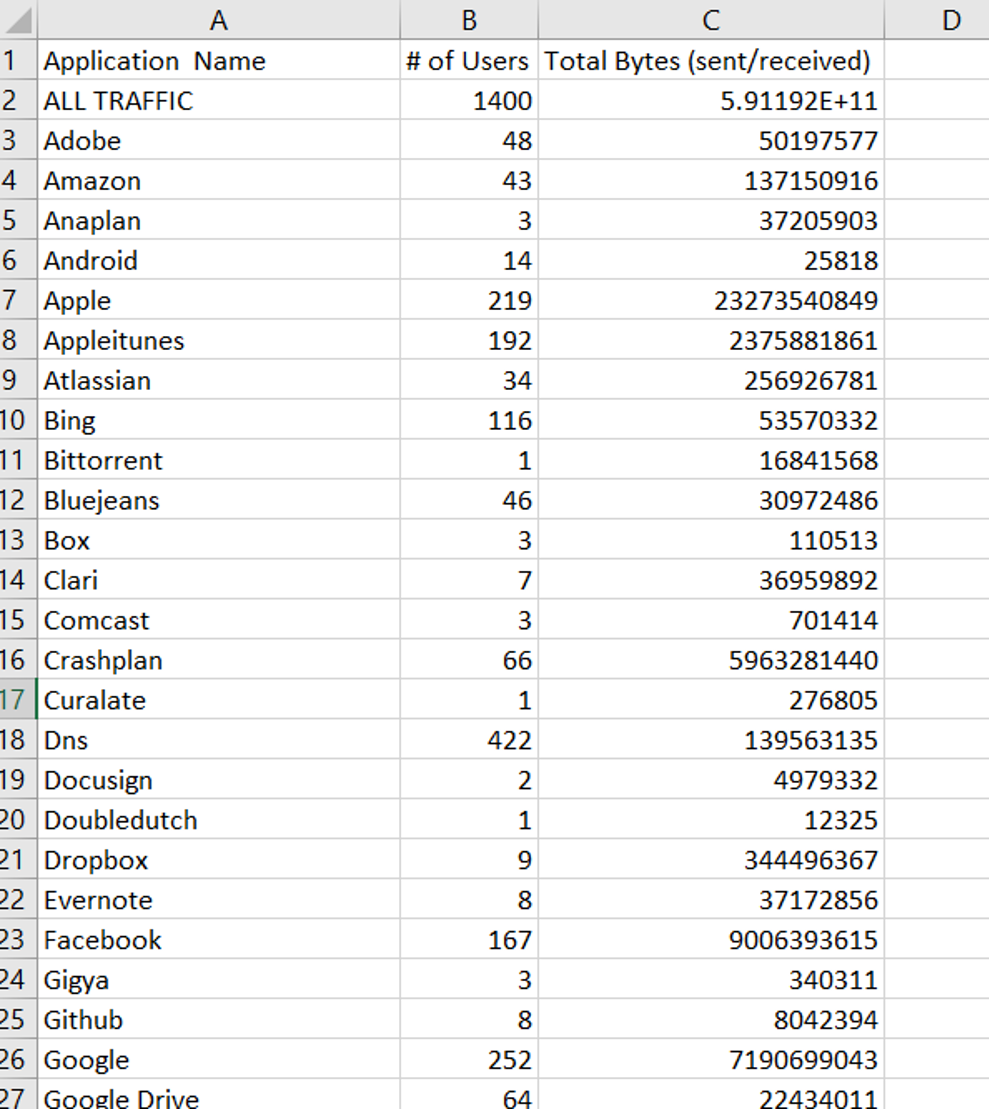Click Box's bytes value 110513
This screenshot has height=1112, width=989.
coord(711,540)
